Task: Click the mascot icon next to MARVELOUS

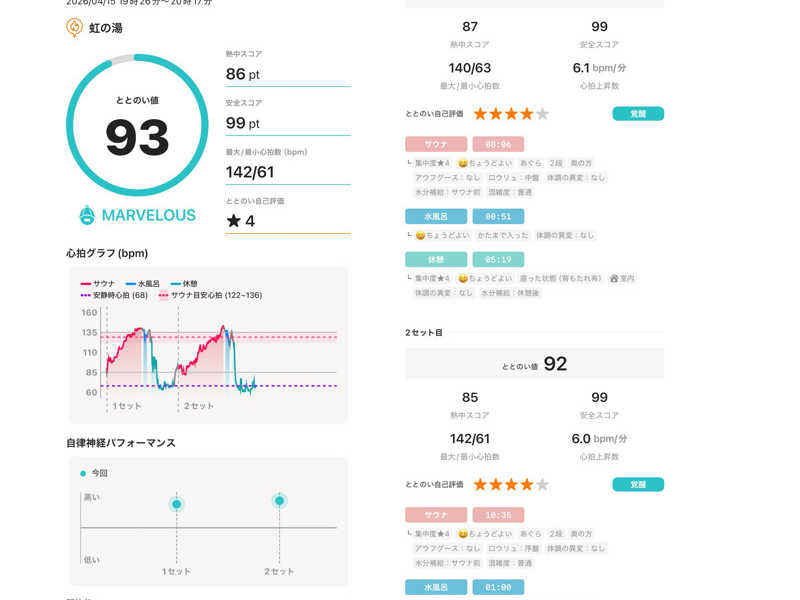Action: tap(87, 215)
